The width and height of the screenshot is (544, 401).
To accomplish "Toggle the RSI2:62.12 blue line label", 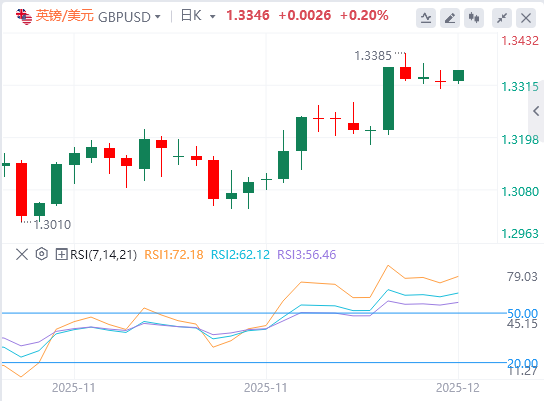I will (x=240, y=255).
